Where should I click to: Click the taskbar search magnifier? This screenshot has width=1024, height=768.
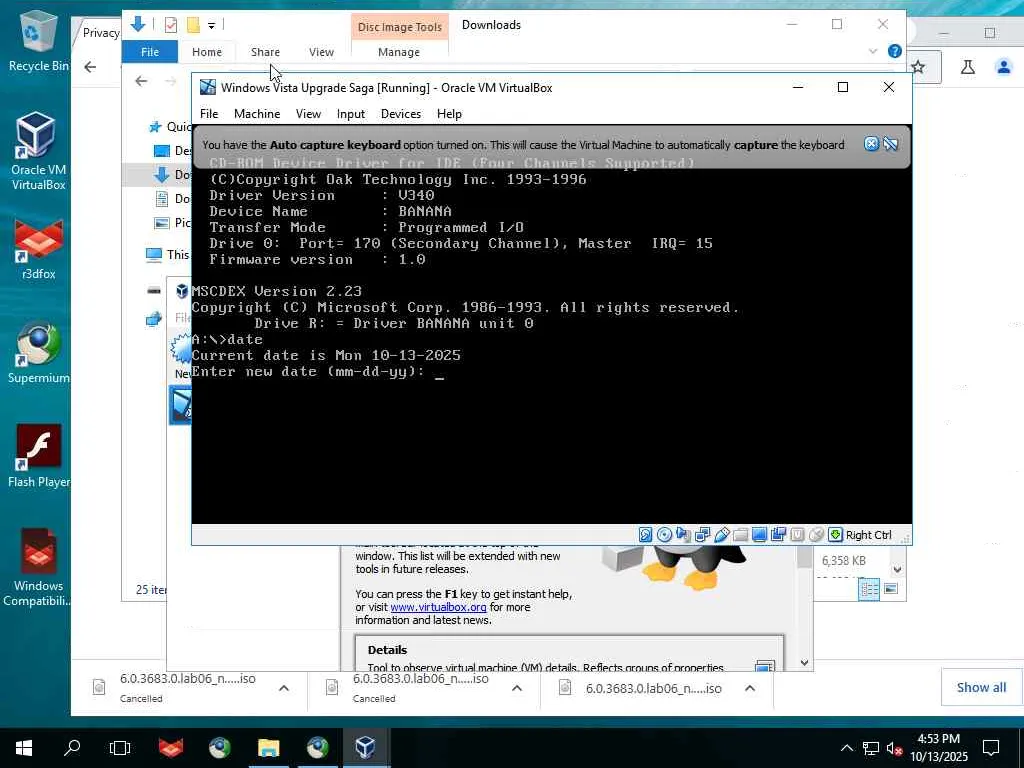(72, 748)
